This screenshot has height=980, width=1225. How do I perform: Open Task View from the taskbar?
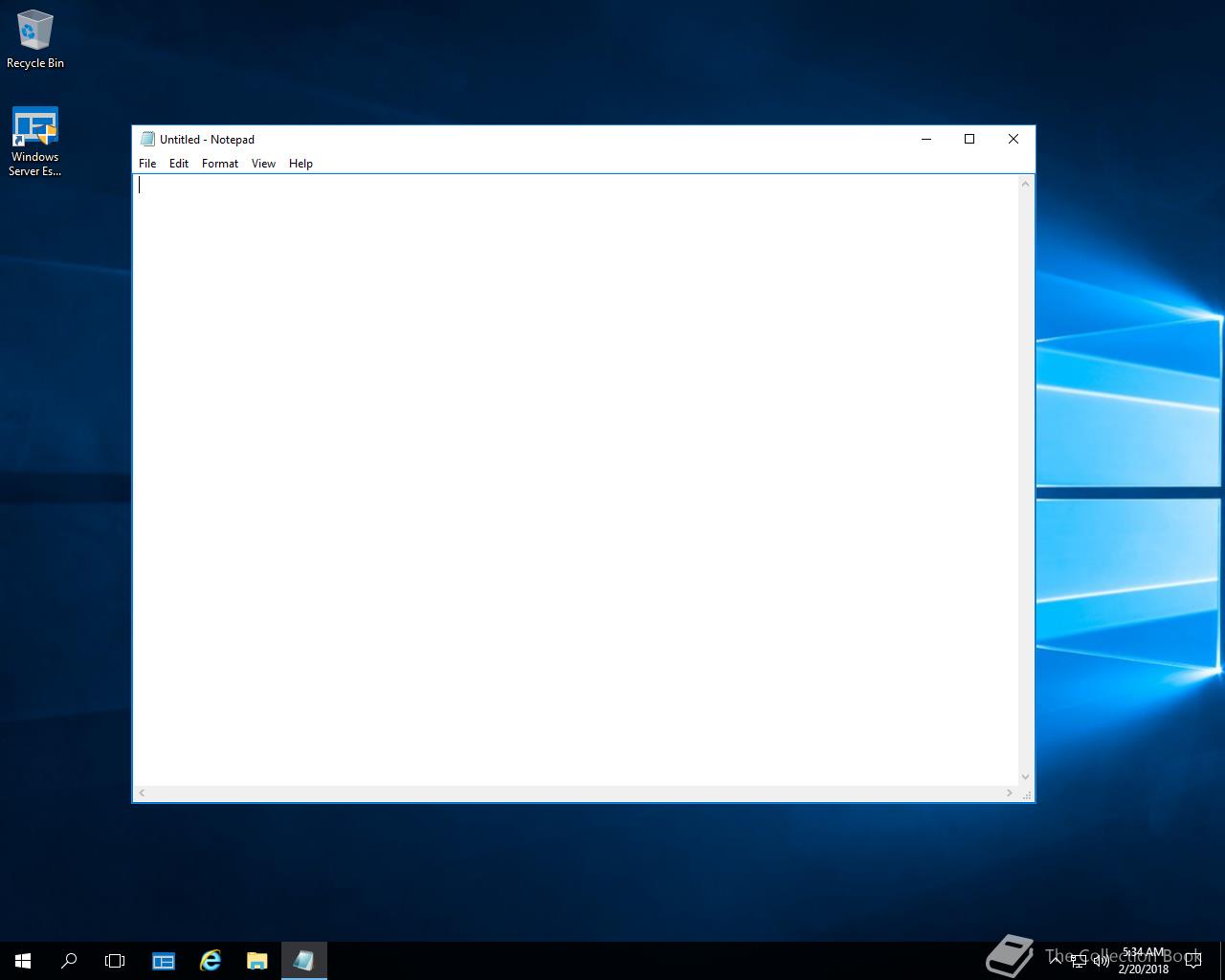tap(115, 961)
